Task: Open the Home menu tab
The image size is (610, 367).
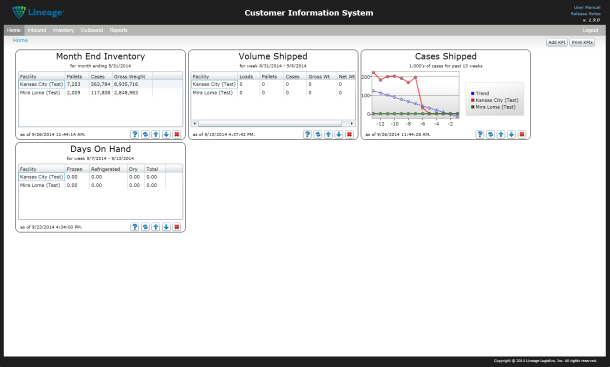Action: coord(14,30)
